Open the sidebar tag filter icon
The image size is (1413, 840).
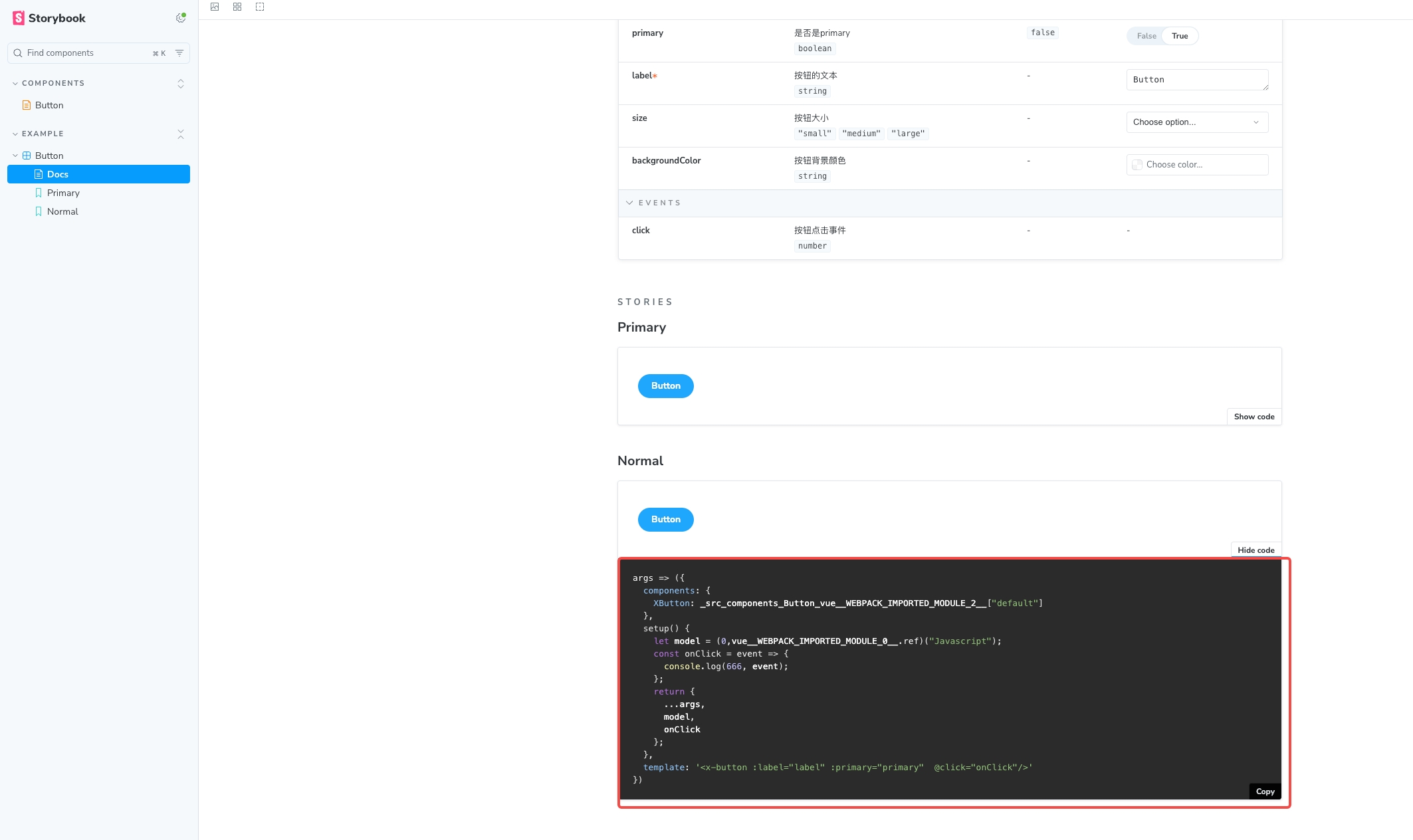179,53
